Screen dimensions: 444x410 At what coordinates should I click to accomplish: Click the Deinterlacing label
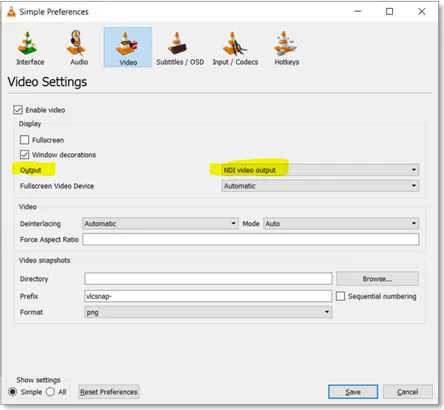40,224
